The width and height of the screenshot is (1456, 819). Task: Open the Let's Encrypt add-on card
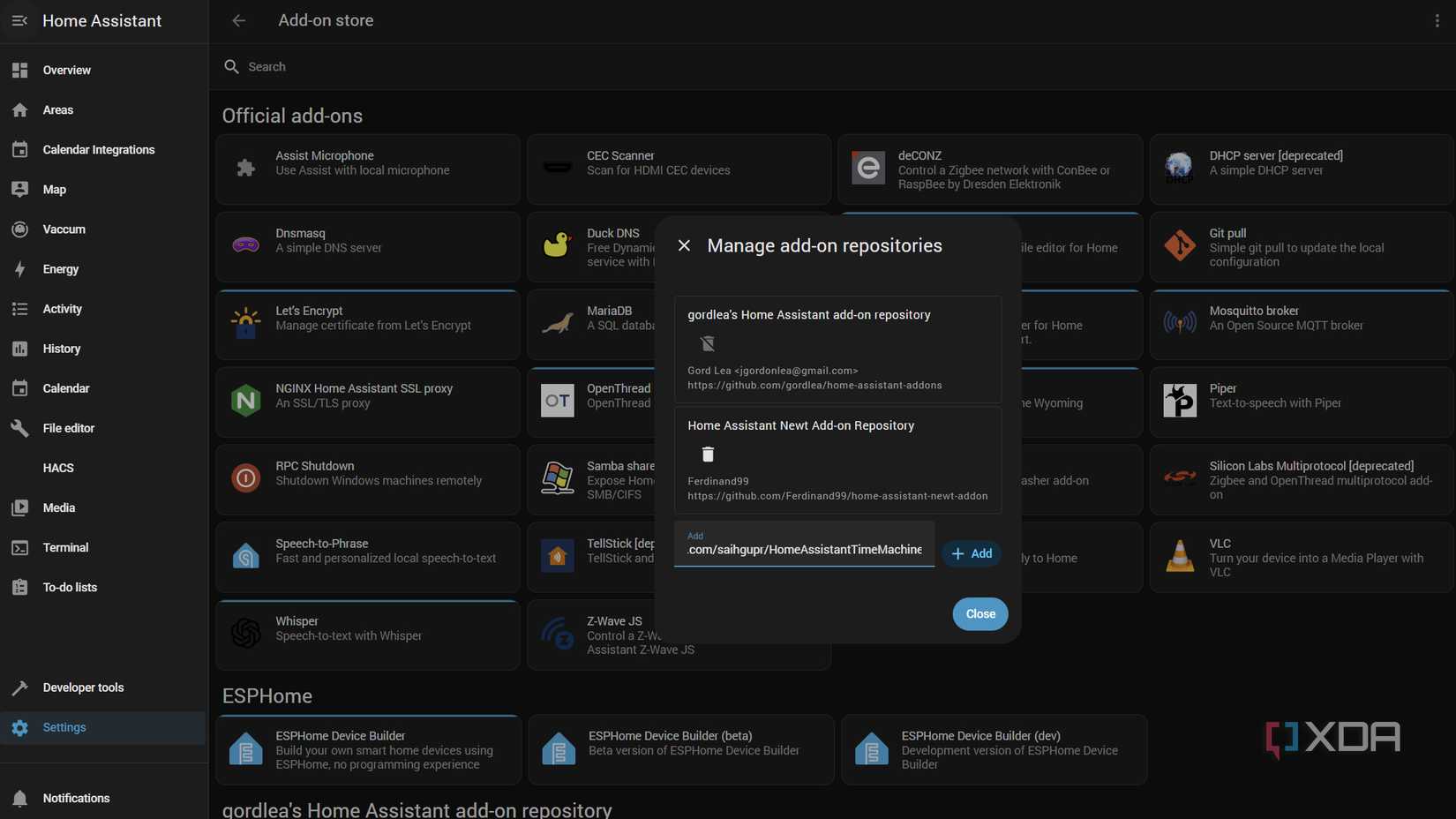(368, 325)
